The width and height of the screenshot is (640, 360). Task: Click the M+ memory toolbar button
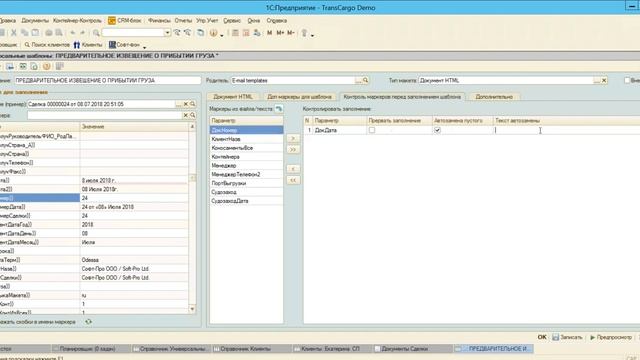pos(280,33)
